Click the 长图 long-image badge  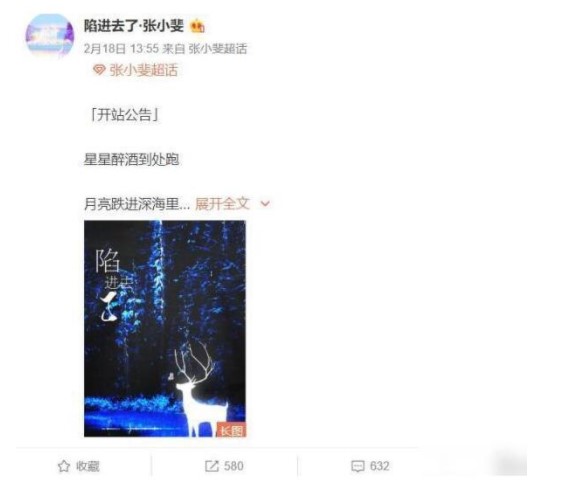click(231, 430)
